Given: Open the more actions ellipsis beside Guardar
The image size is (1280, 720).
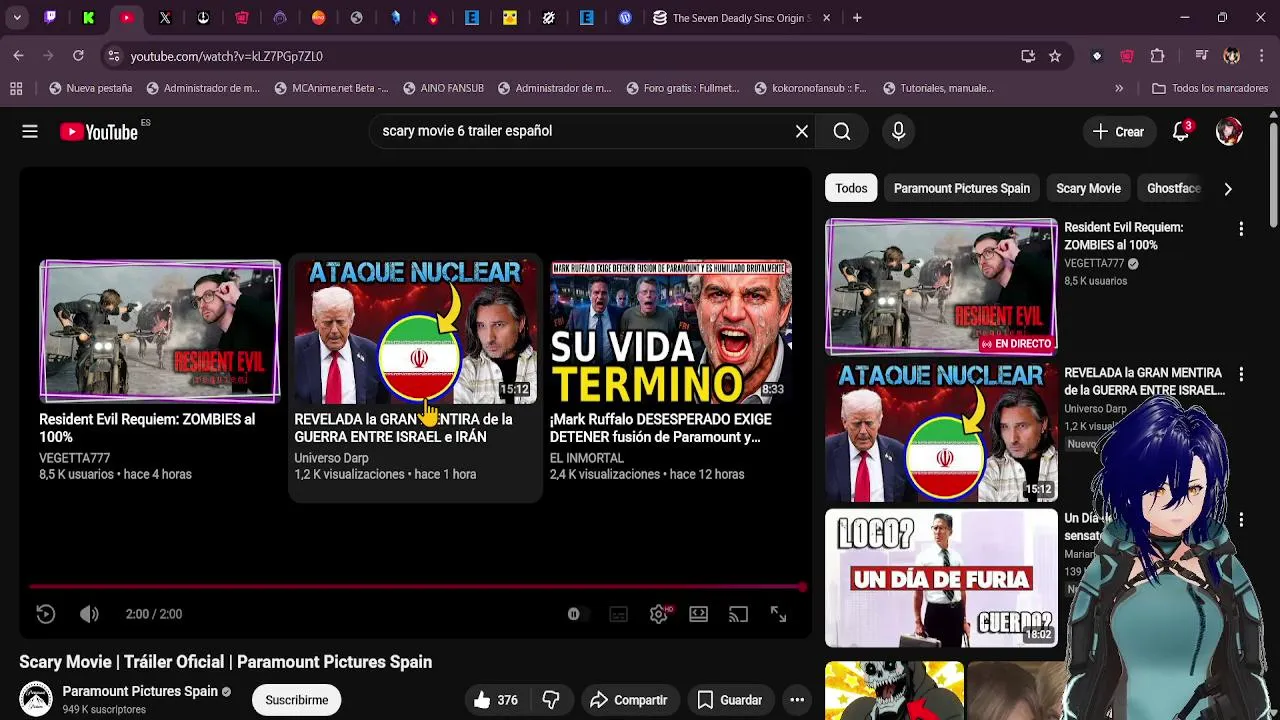Looking at the screenshot, I should 797,700.
